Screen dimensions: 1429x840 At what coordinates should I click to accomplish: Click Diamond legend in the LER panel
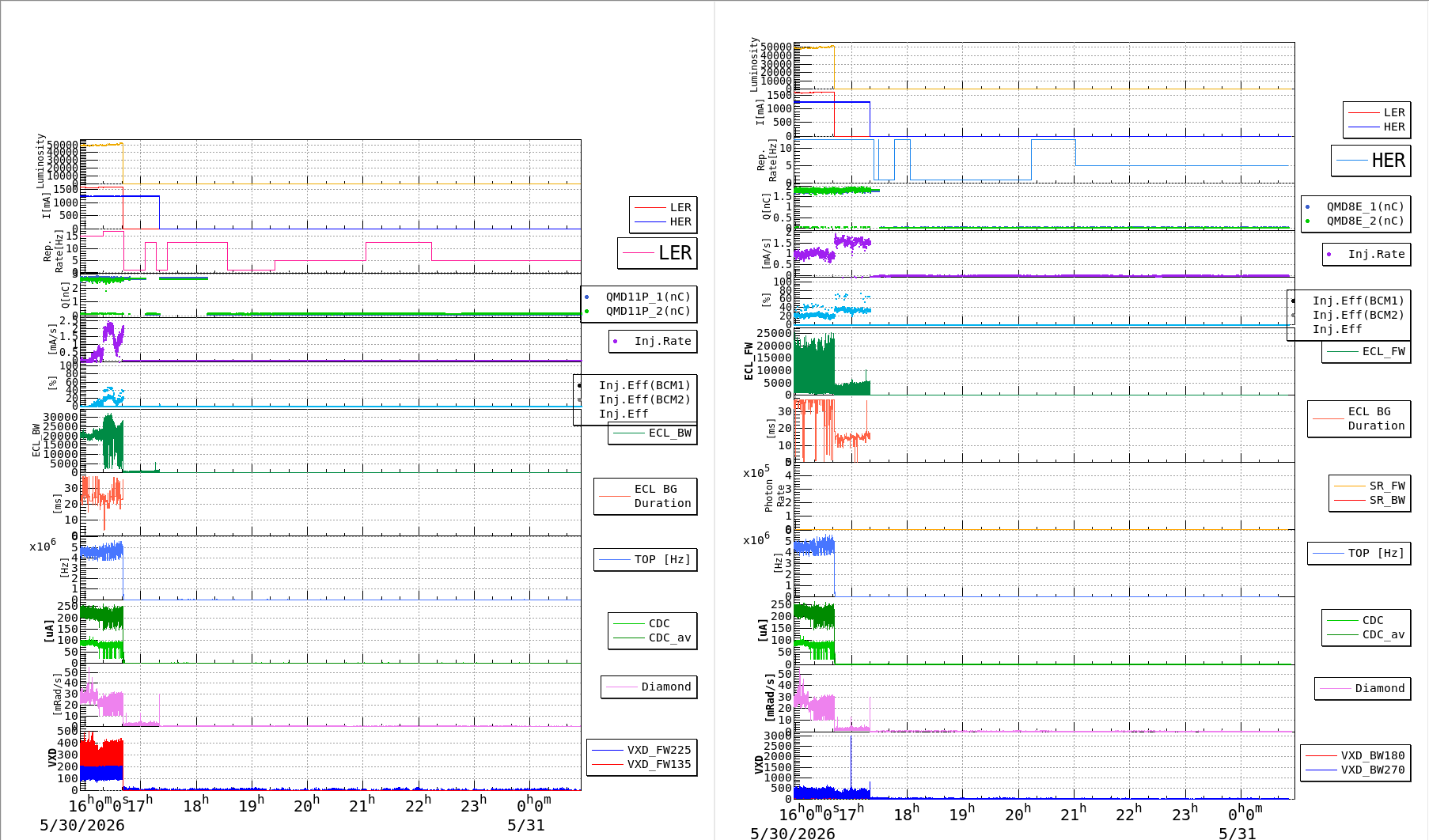pos(665,687)
